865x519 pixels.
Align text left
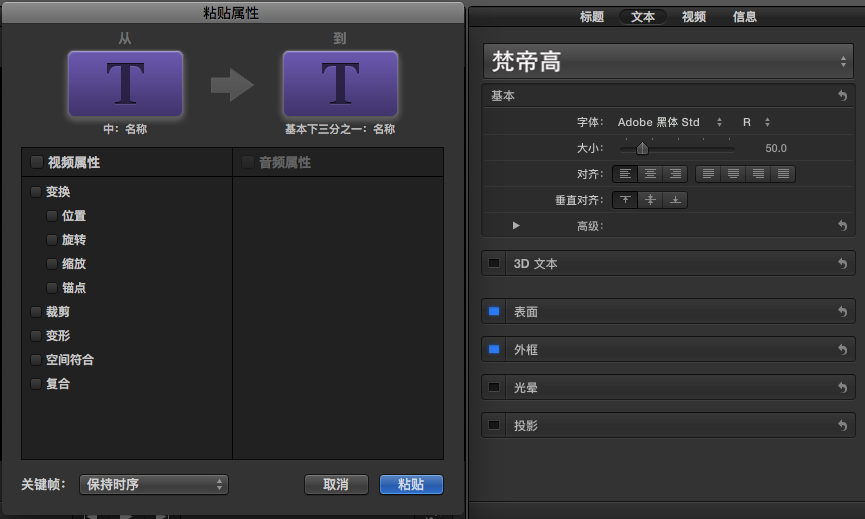625,174
